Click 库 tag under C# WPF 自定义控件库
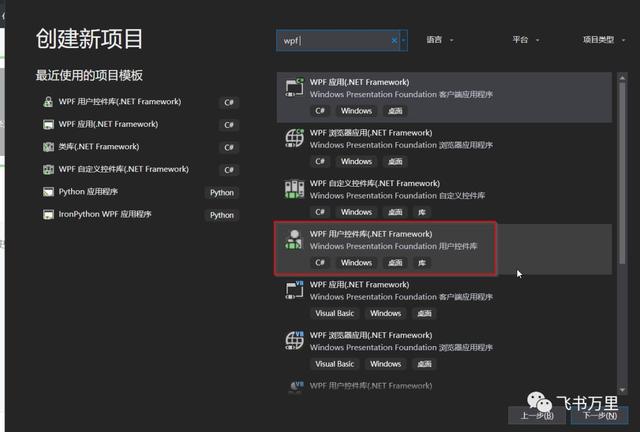 point(422,212)
